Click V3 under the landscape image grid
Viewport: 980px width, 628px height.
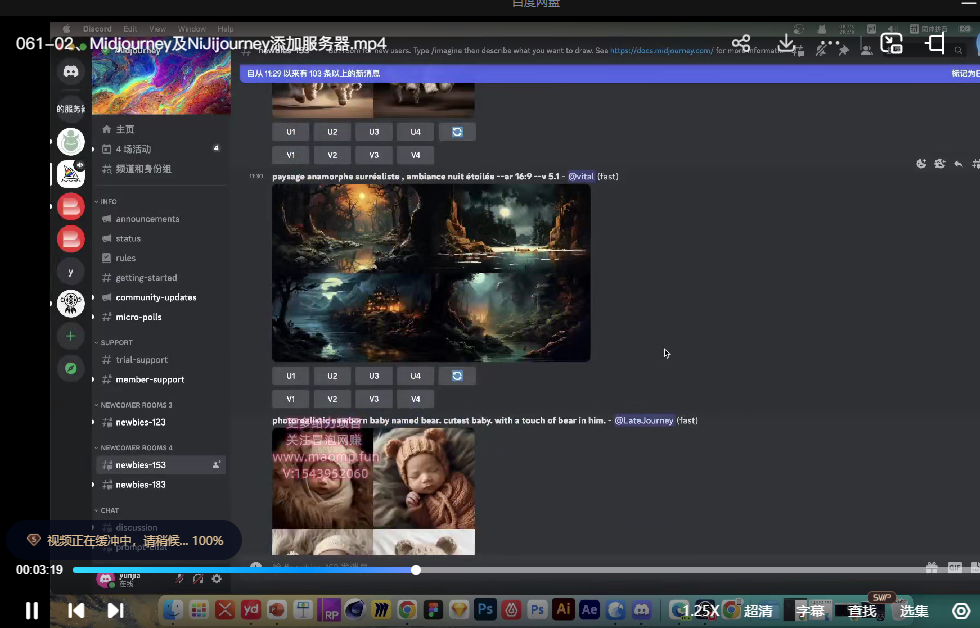[x=374, y=399]
